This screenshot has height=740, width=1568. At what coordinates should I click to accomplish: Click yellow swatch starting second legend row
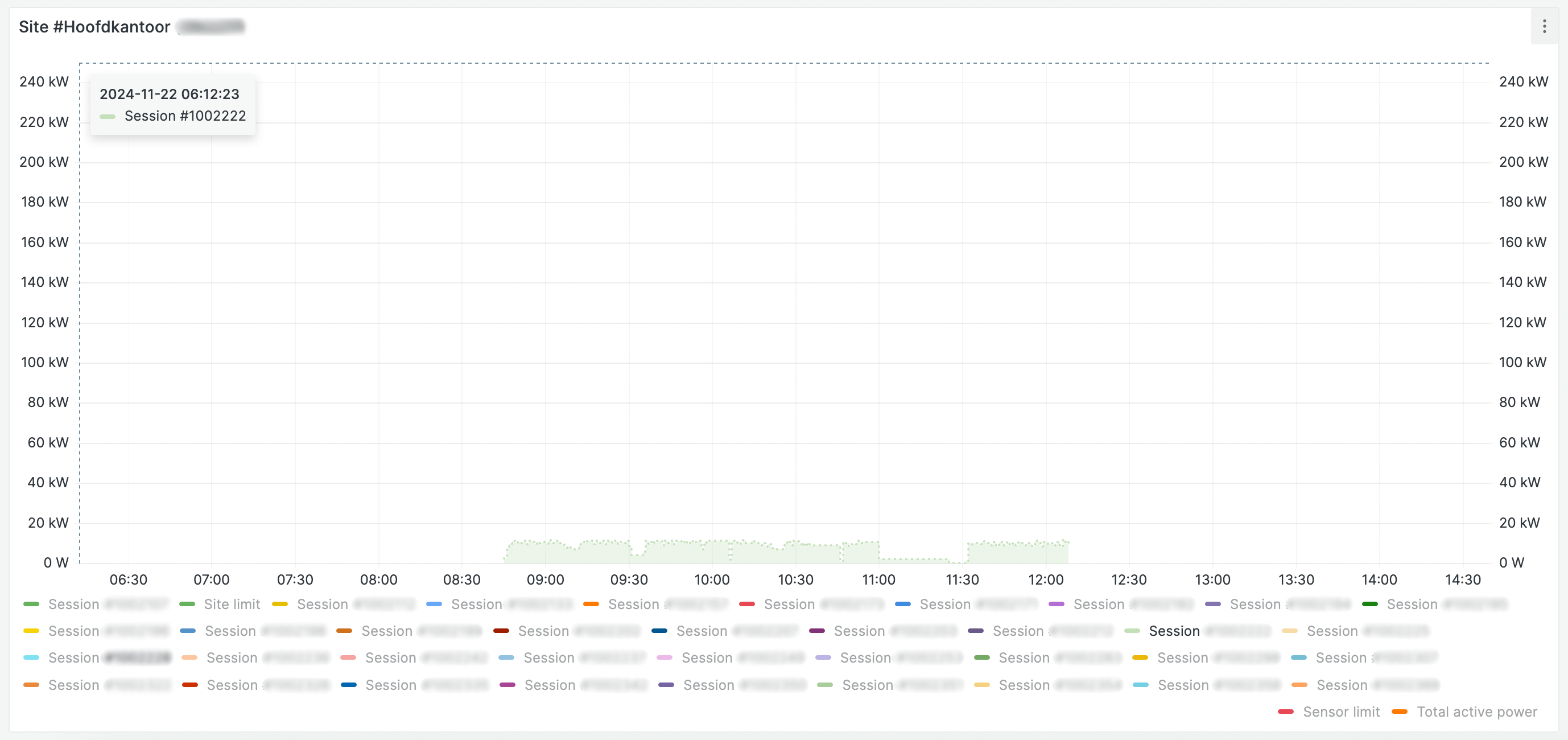click(31, 631)
